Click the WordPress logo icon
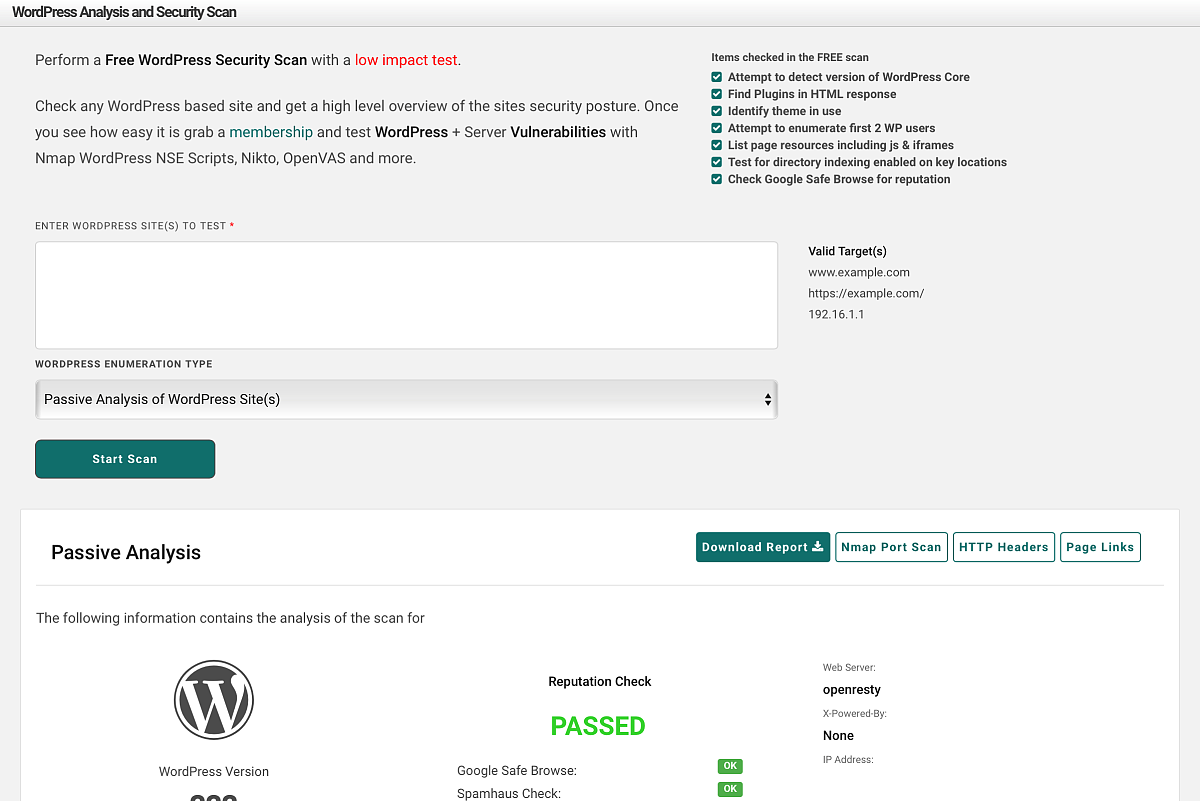 tap(214, 699)
